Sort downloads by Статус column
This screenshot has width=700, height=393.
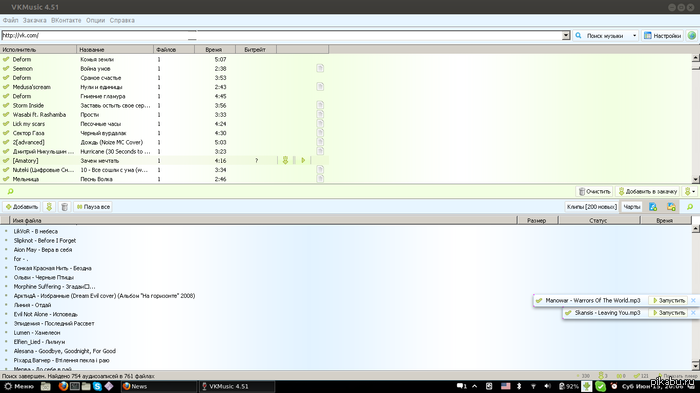pyautogui.click(x=599, y=220)
